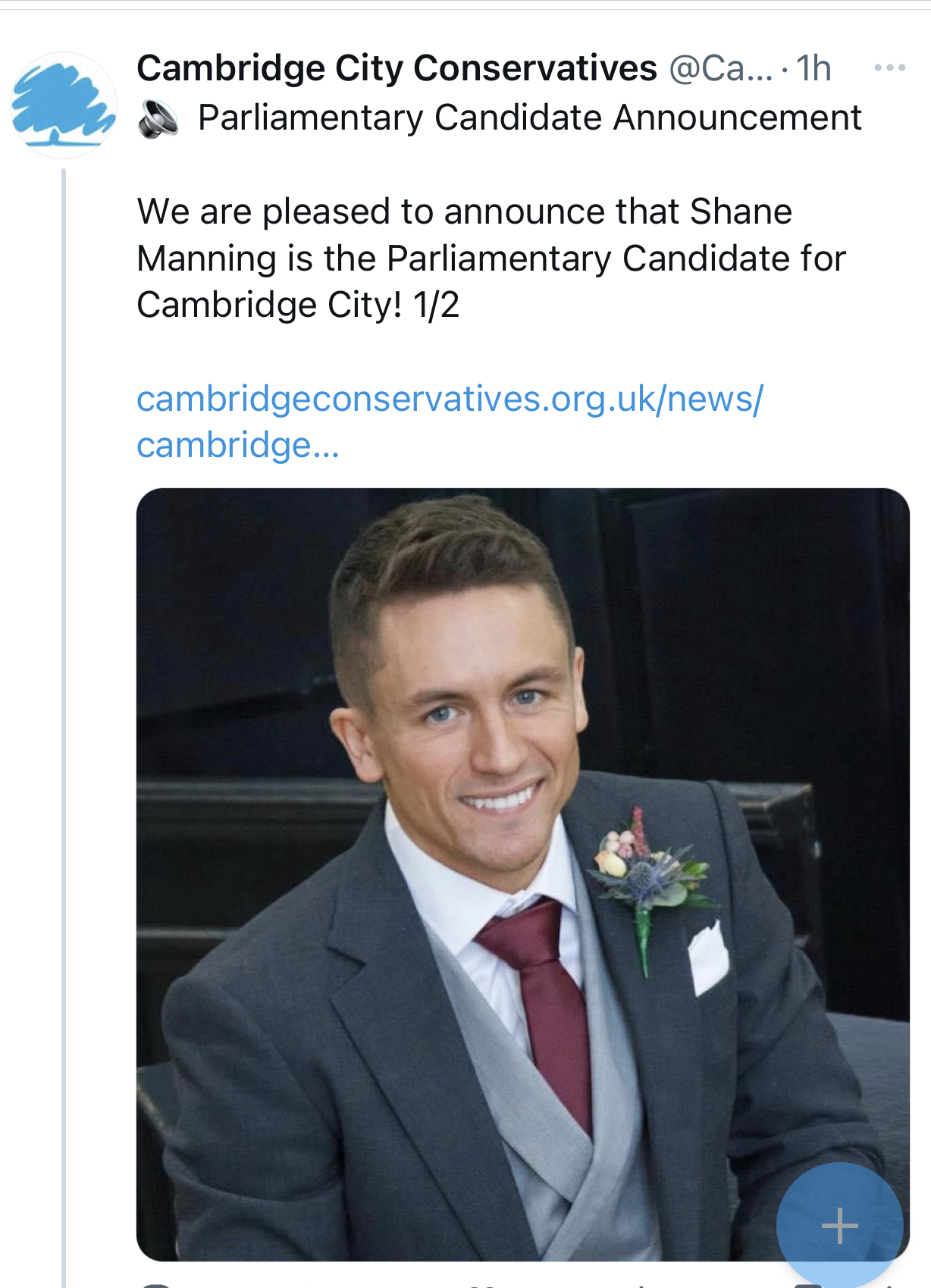Click the "1/2" thread counter text
Viewport: 931px width, 1288px height.
point(437,306)
